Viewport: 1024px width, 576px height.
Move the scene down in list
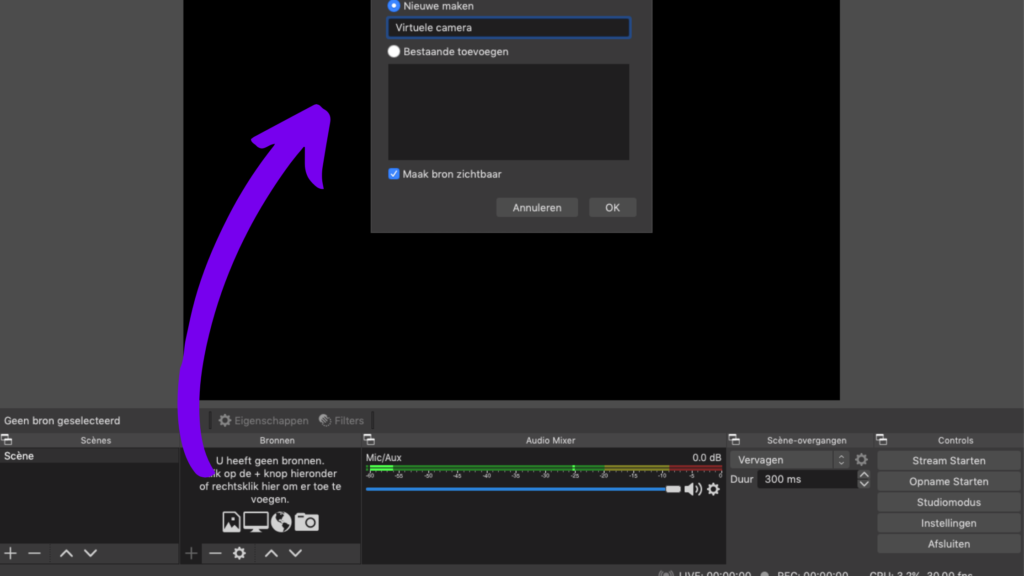point(90,553)
